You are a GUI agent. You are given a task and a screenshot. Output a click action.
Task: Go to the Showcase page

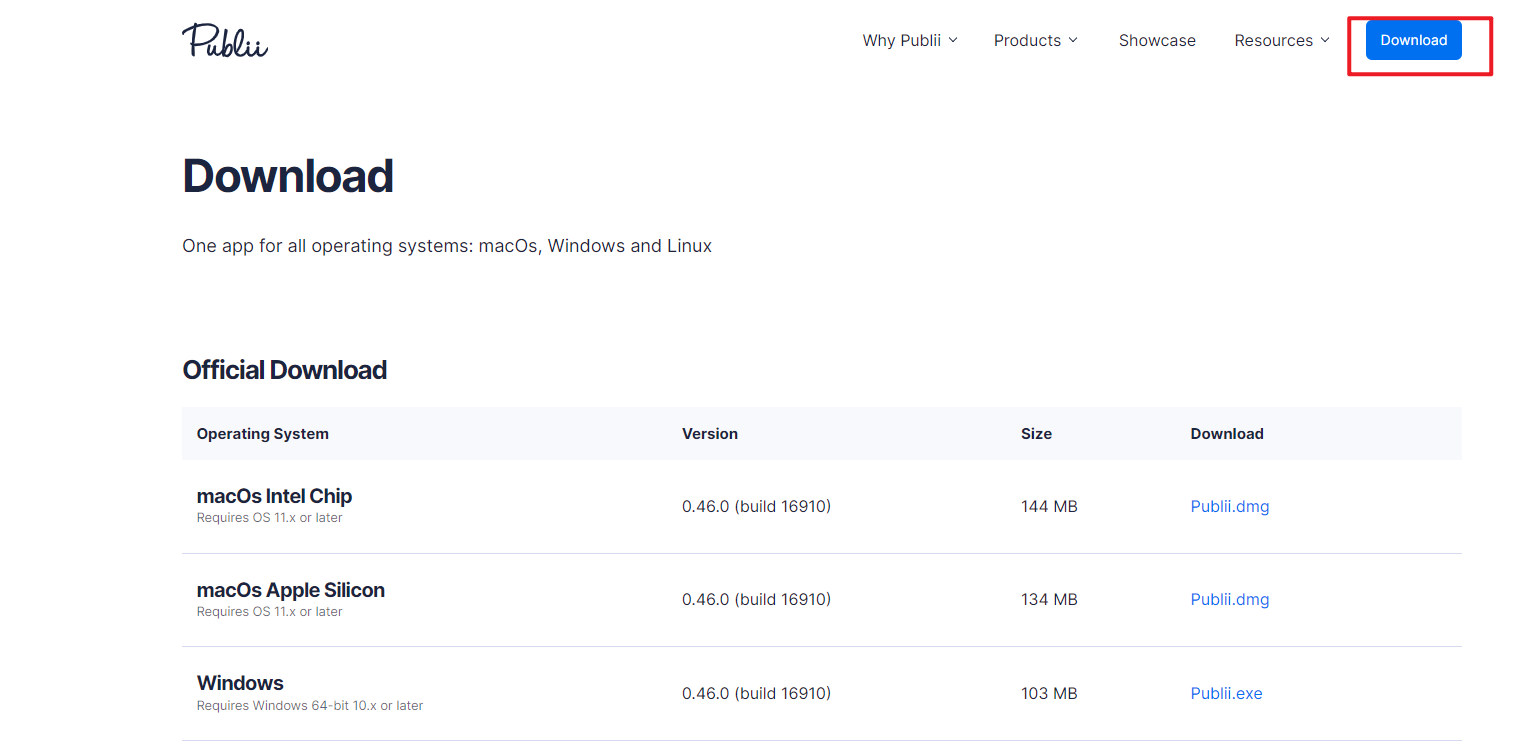coord(1157,41)
